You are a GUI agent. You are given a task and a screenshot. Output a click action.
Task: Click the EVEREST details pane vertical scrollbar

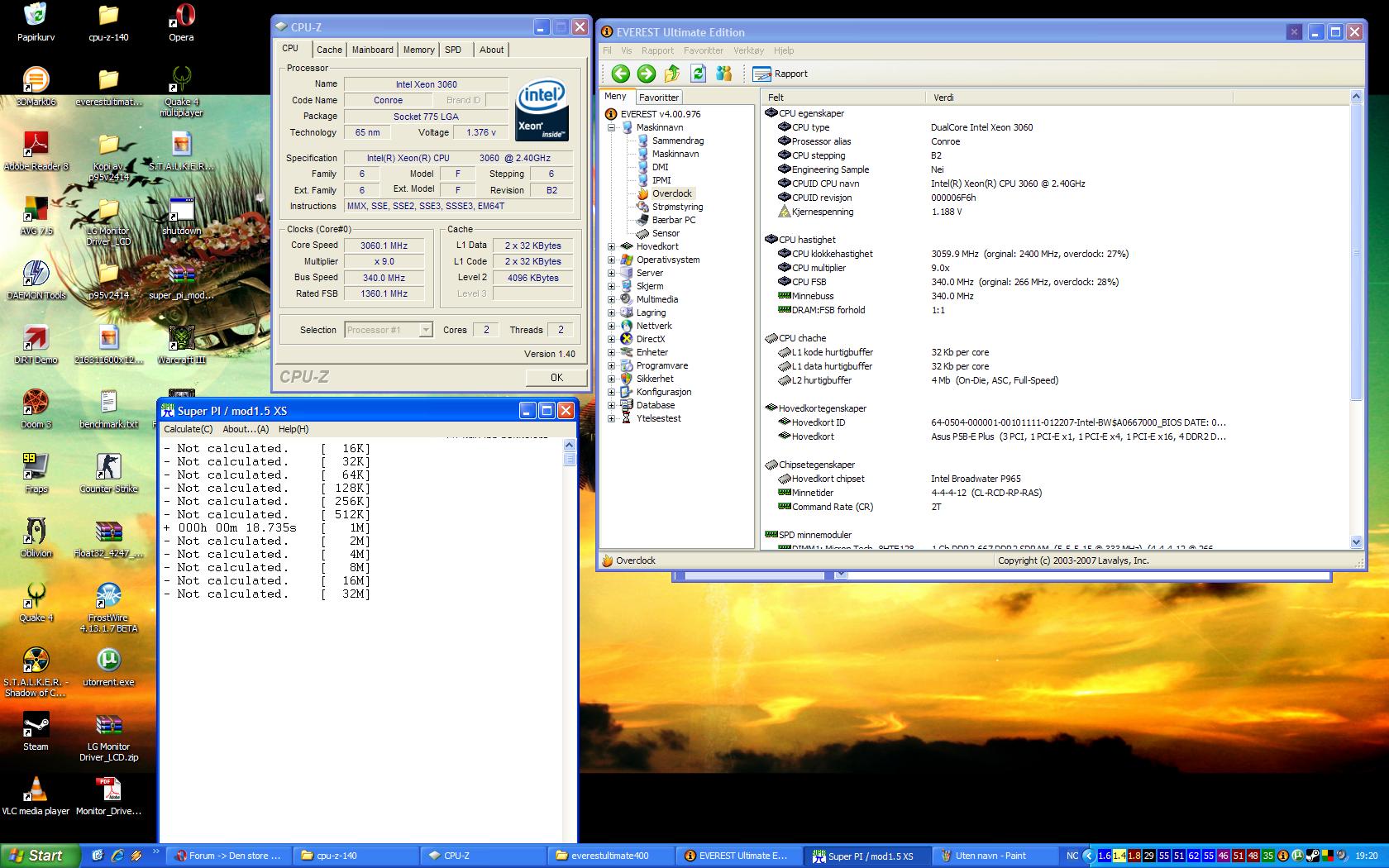(1356, 319)
